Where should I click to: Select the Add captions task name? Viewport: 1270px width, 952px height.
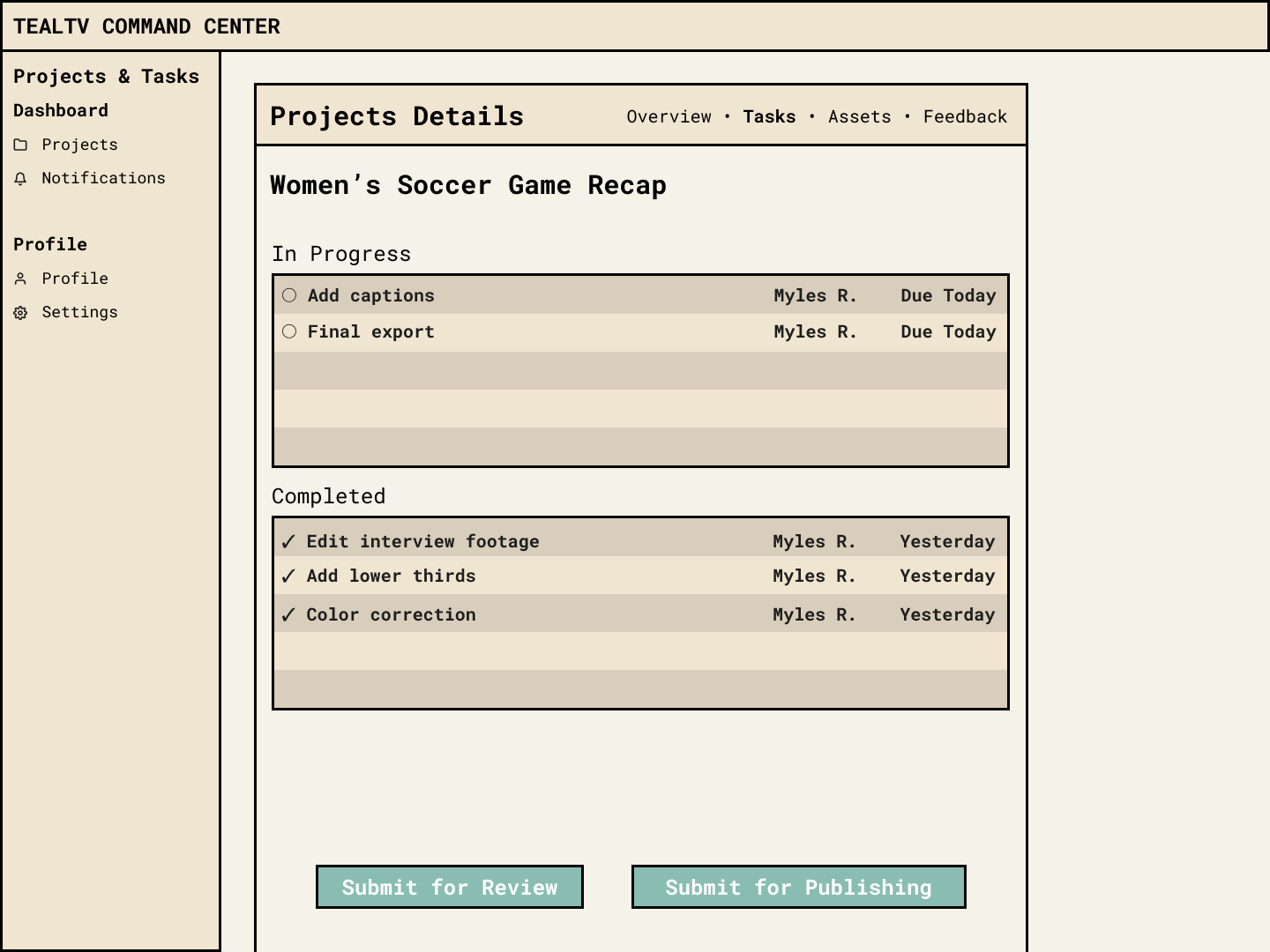[x=371, y=295]
